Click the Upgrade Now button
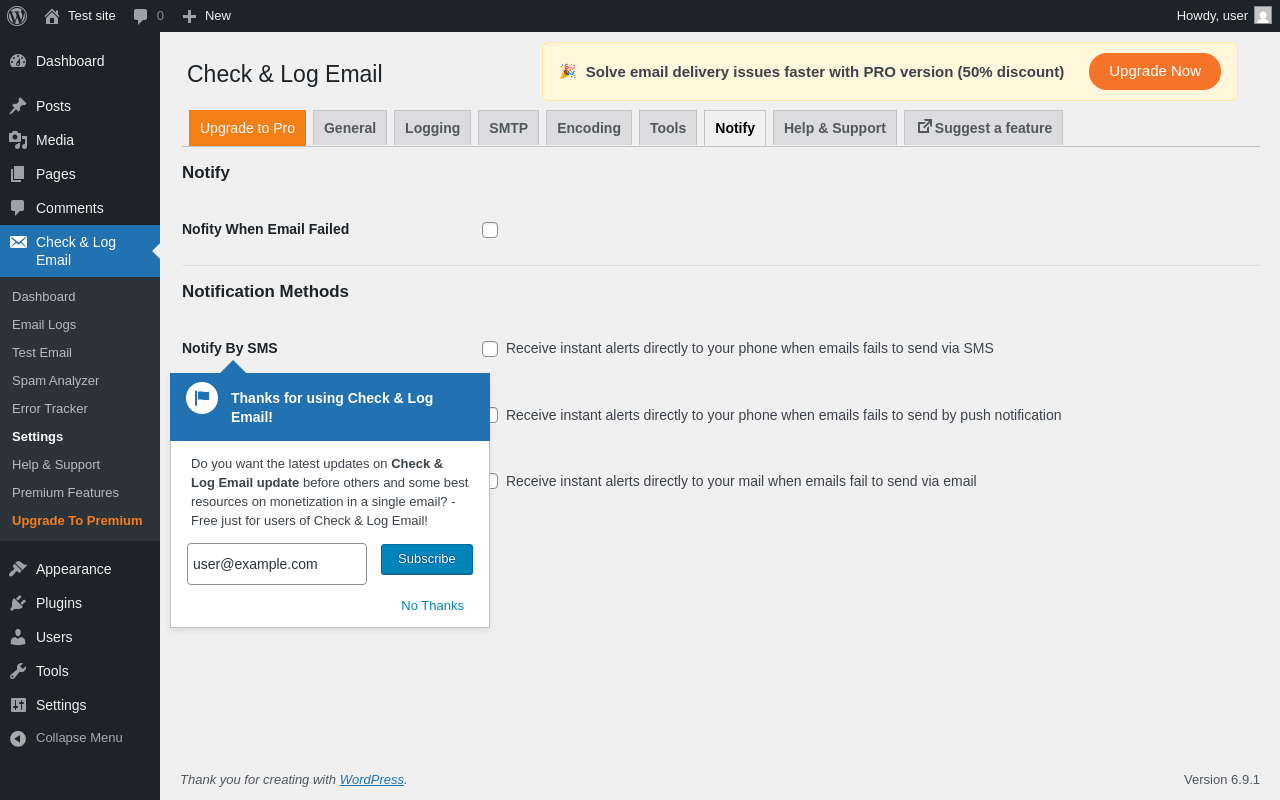Viewport: 1280px width, 800px height. (x=1155, y=71)
